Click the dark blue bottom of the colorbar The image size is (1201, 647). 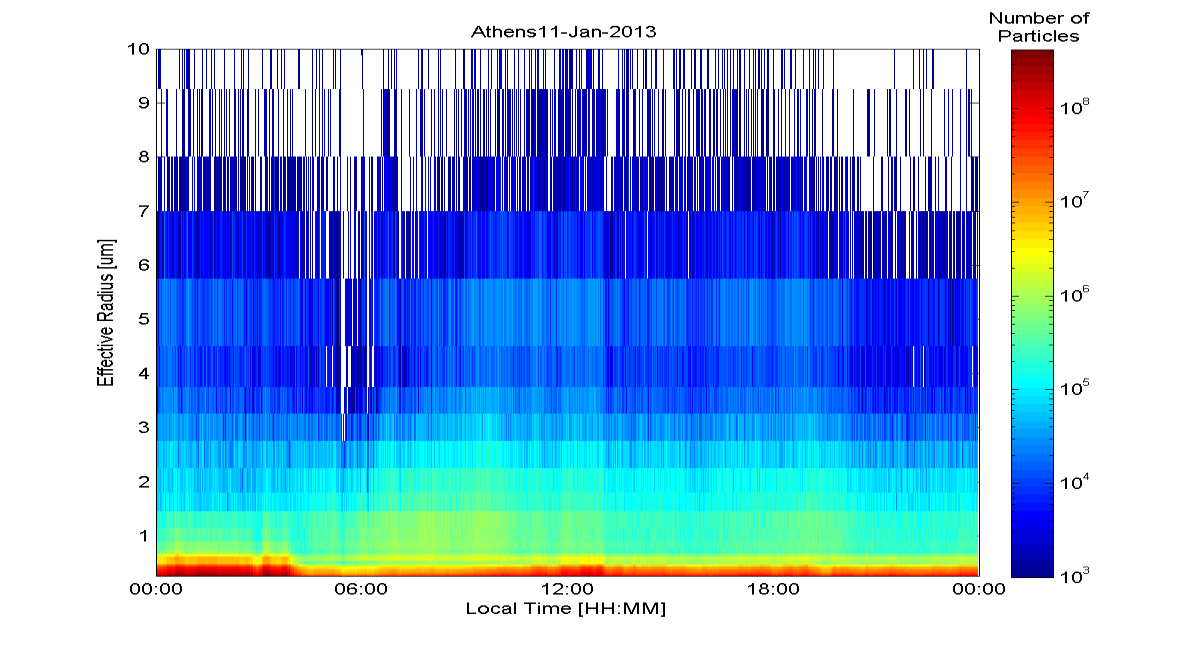pyautogui.click(x=1033, y=567)
